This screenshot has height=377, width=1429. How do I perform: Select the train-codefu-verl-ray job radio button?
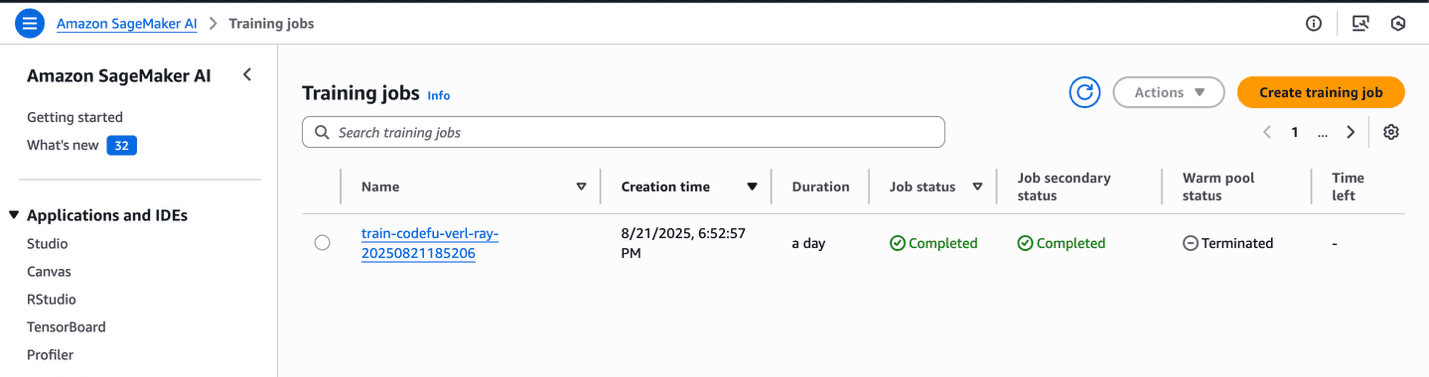pos(322,243)
